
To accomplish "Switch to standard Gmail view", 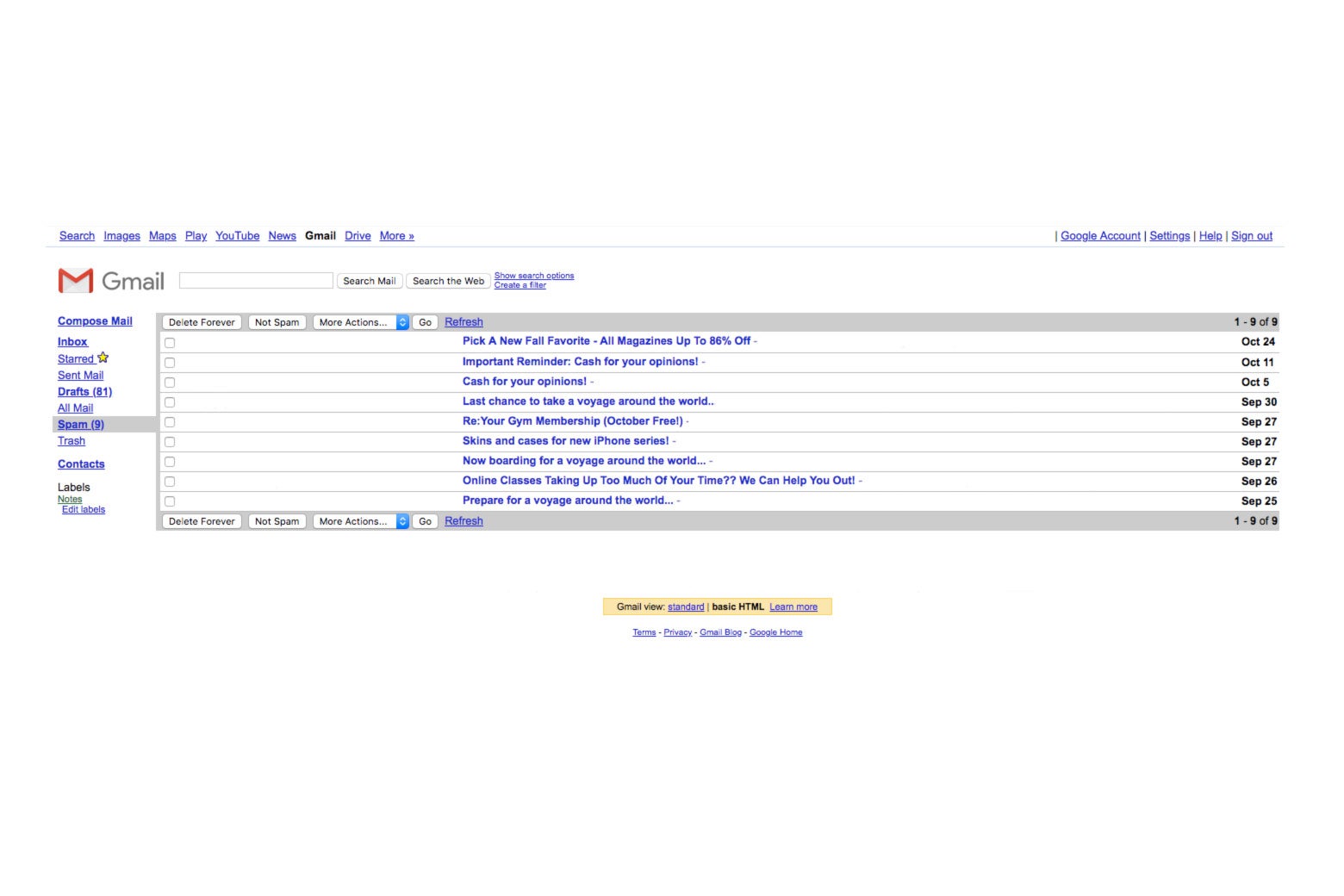I will pyautogui.click(x=686, y=607).
